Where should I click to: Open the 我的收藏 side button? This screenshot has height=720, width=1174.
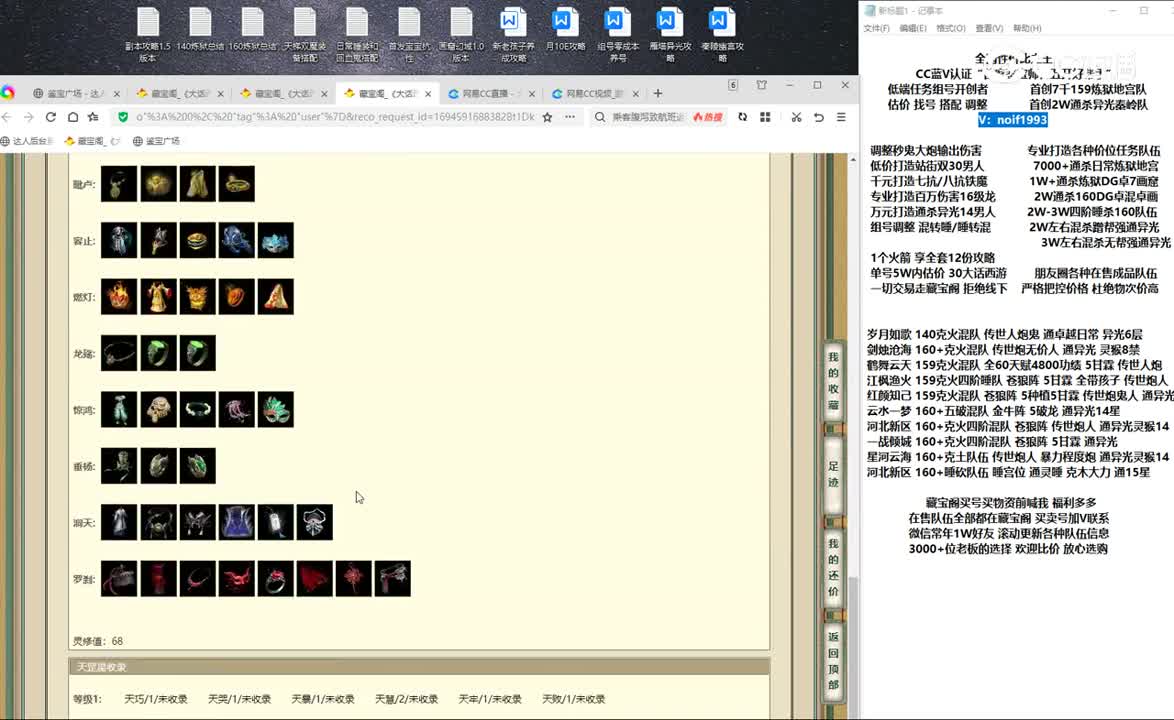point(833,381)
